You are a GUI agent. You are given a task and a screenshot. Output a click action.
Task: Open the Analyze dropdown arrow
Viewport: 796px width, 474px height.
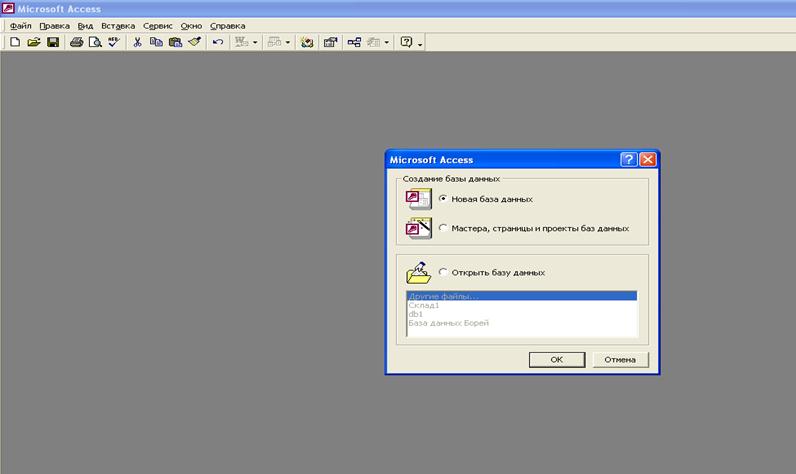(288, 43)
